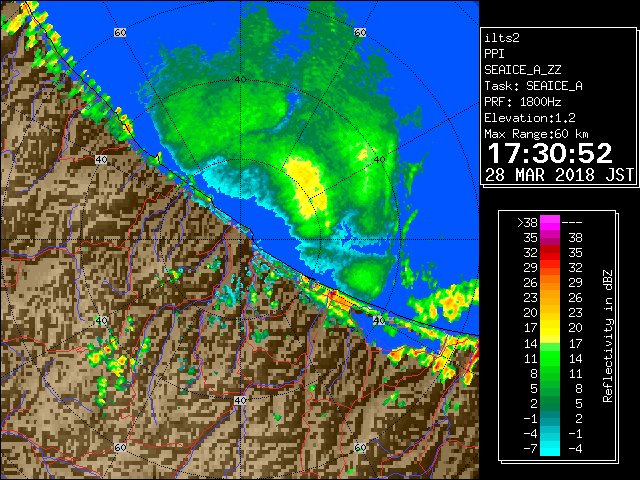640x480 pixels.
Task: Pick the red band in the reflectivity scale
Action: pyautogui.click(x=550, y=253)
